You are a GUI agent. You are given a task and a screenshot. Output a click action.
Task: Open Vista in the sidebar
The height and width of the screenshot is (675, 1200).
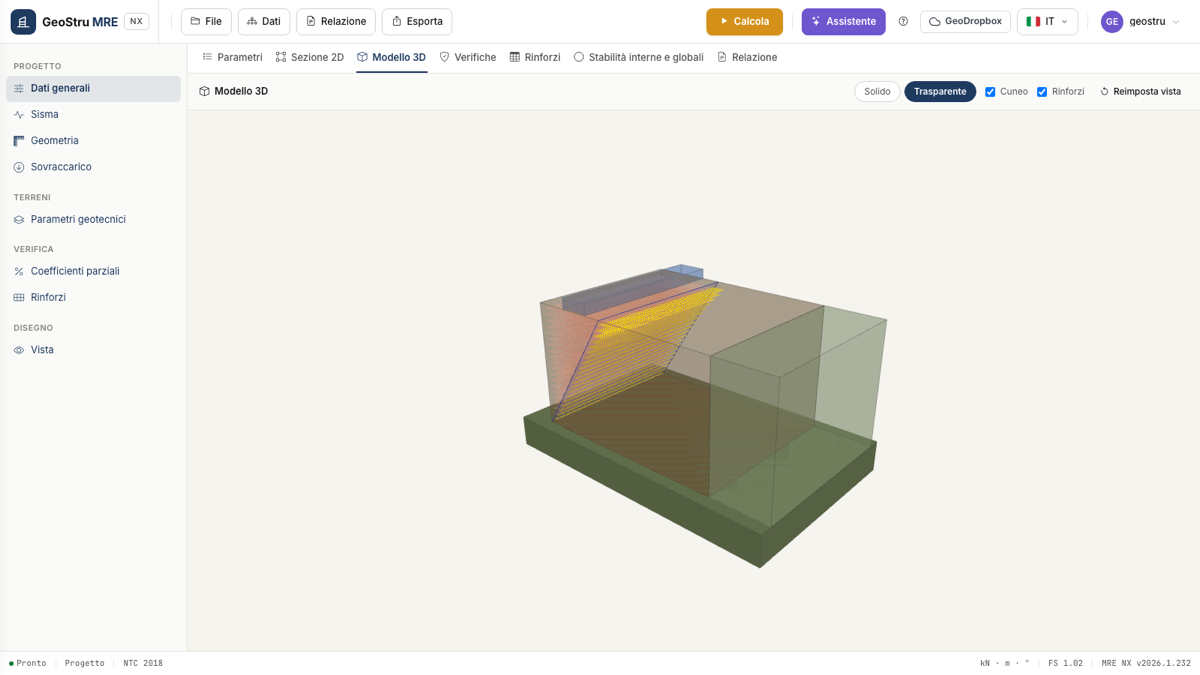tap(93, 350)
